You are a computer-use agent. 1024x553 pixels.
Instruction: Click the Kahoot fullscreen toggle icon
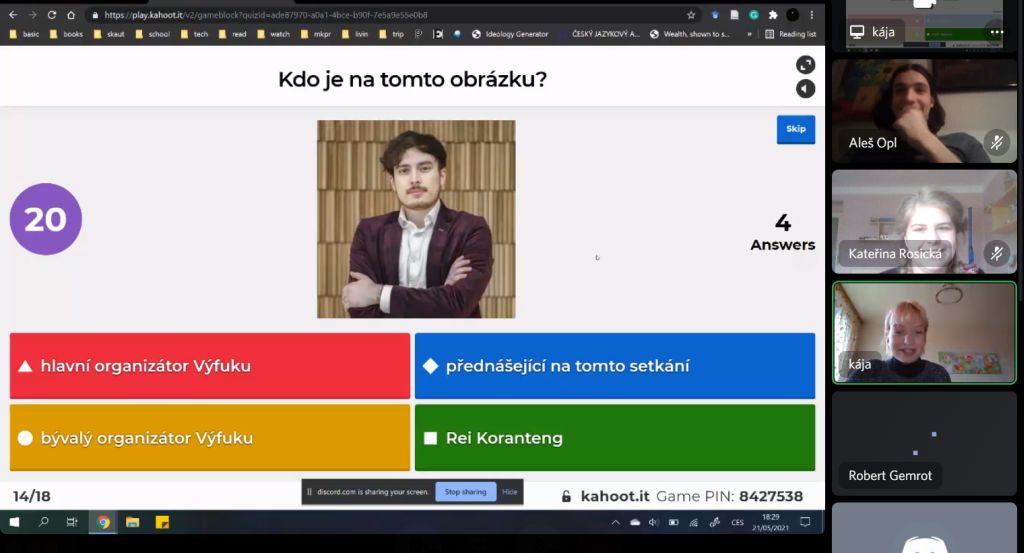[805, 65]
